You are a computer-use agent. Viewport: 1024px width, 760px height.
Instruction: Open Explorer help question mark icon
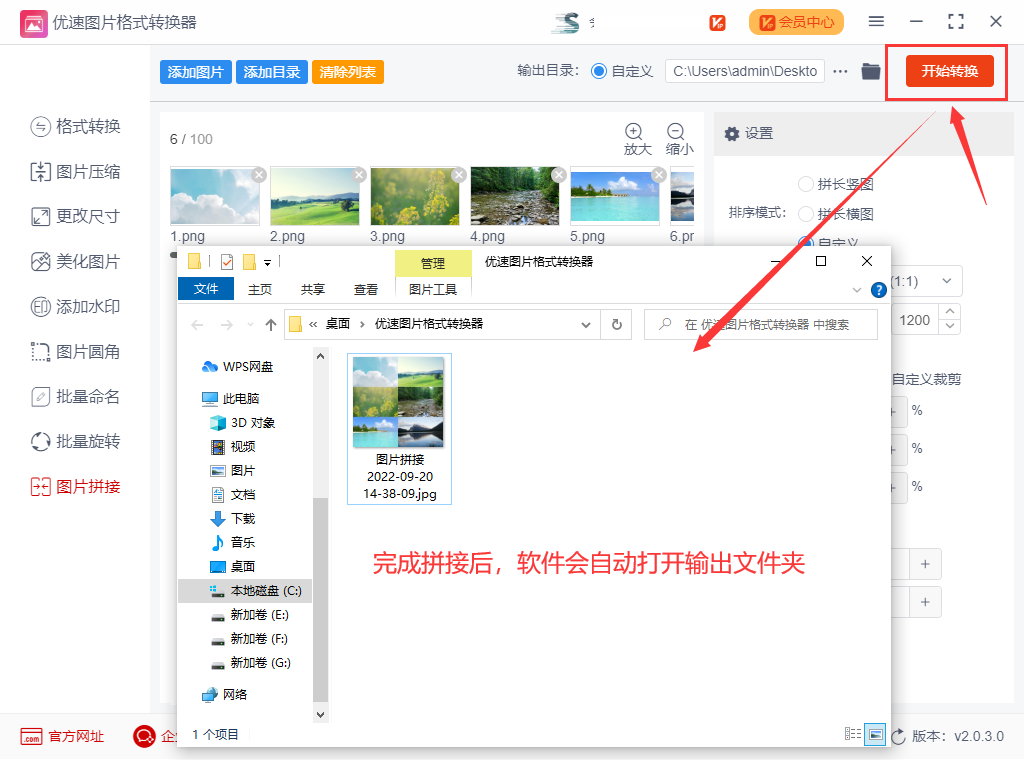tap(879, 290)
